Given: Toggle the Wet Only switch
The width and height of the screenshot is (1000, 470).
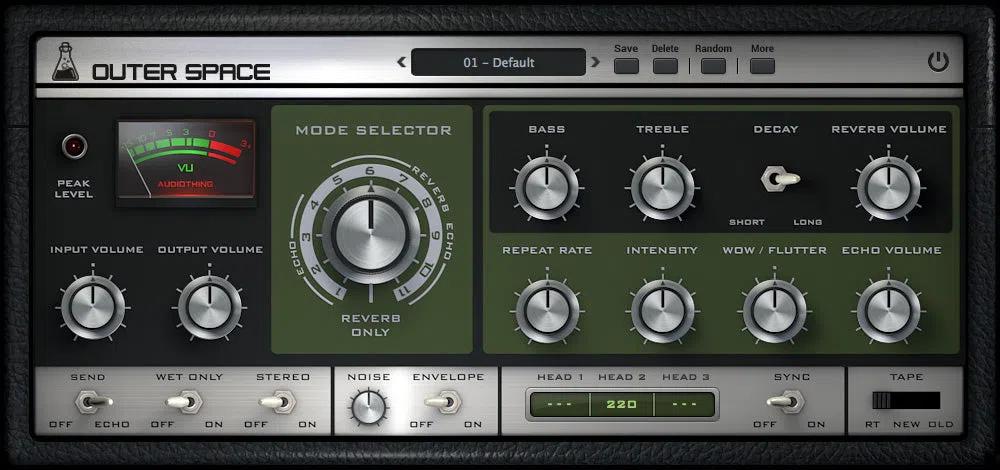Looking at the screenshot, I should coord(184,402).
